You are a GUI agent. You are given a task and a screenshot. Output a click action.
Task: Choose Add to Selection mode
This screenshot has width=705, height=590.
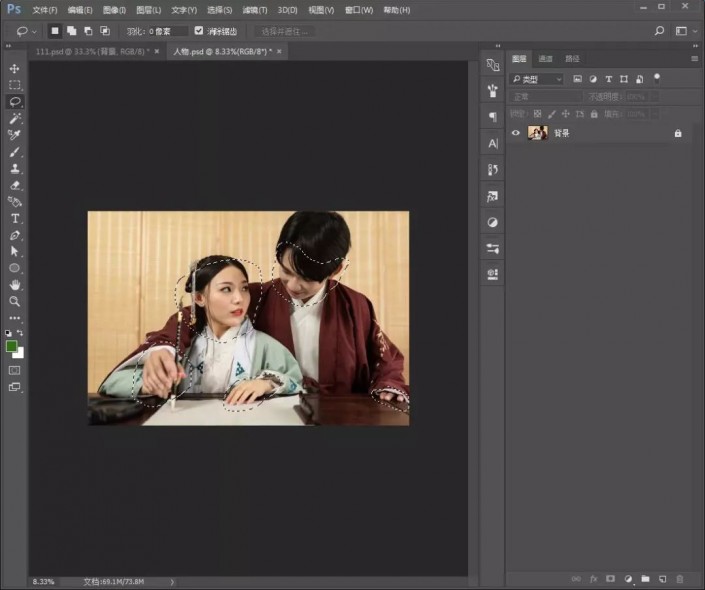coord(71,31)
